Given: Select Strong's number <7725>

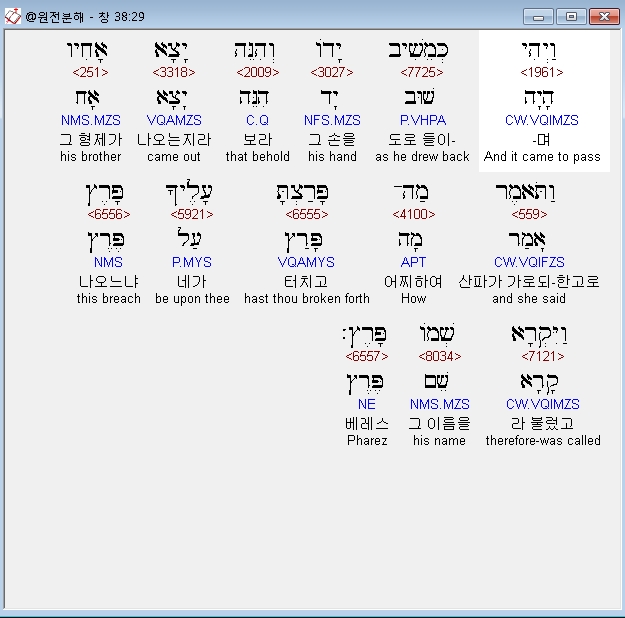Looking at the screenshot, I should click(x=422, y=72).
